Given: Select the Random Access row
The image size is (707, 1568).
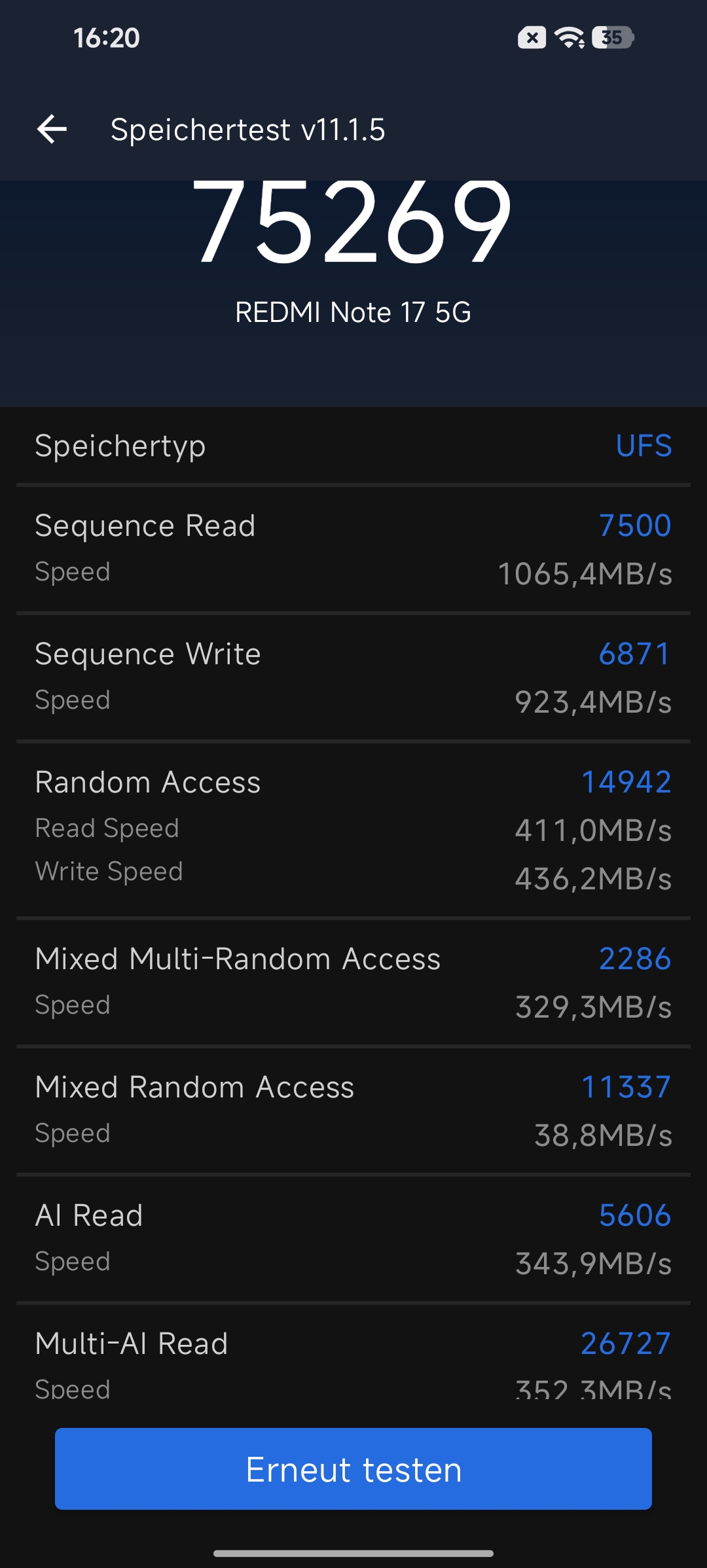Looking at the screenshot, I should click(x=353, y=830).
